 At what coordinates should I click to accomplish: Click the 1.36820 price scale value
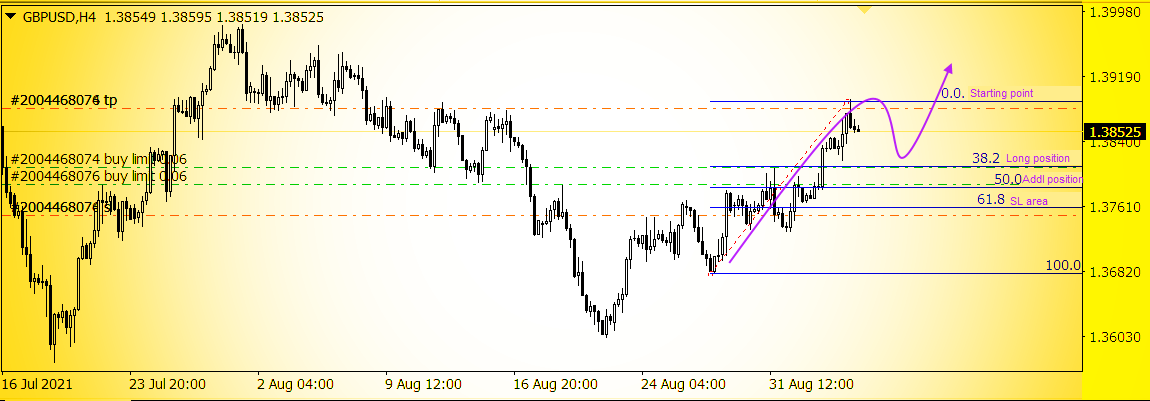tap(1115, 272)
